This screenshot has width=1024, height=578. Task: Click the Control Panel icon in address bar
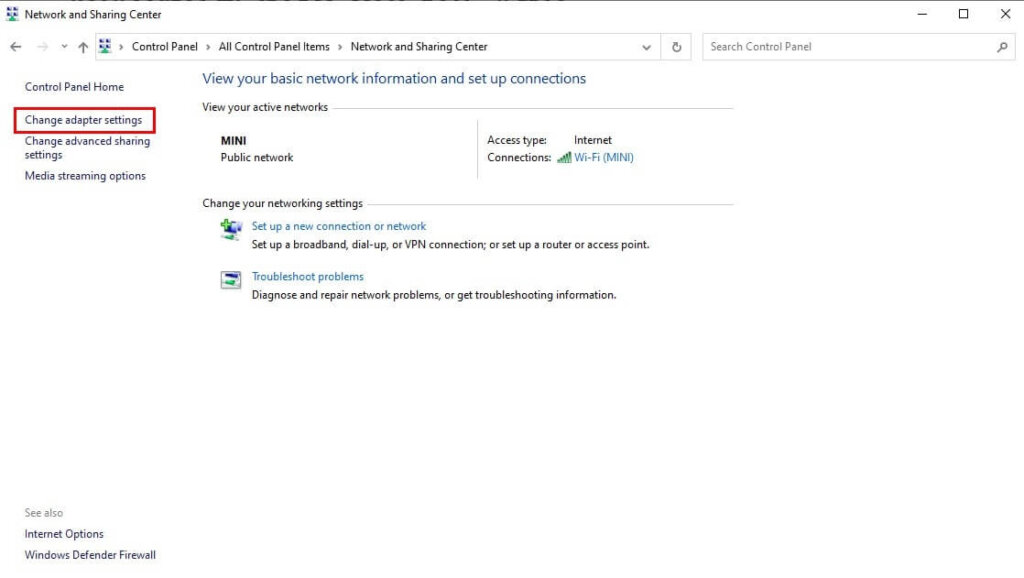(x=105, y=46)
